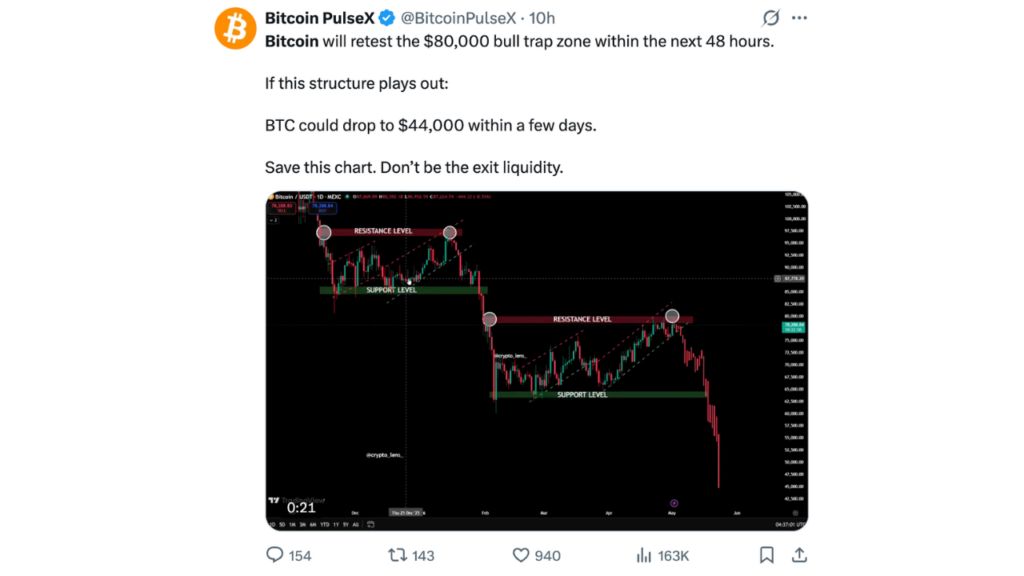Viewport: 1024px width, 576px height.
Task: Open the three-dot more options menu
Action: tap(799, 18)
